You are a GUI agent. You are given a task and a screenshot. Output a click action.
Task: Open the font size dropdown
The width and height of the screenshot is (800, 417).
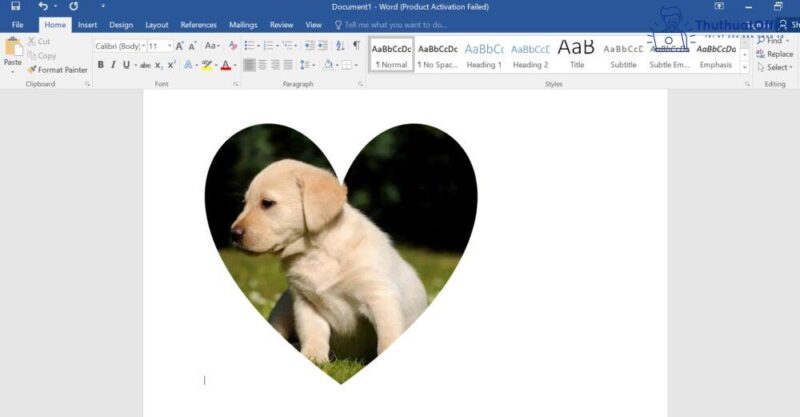169,46
